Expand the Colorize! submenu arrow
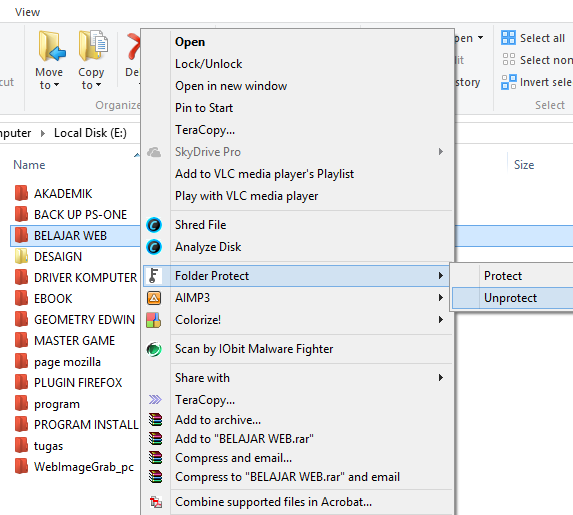This screenshot has width=573, height=515. pos(441,320)
